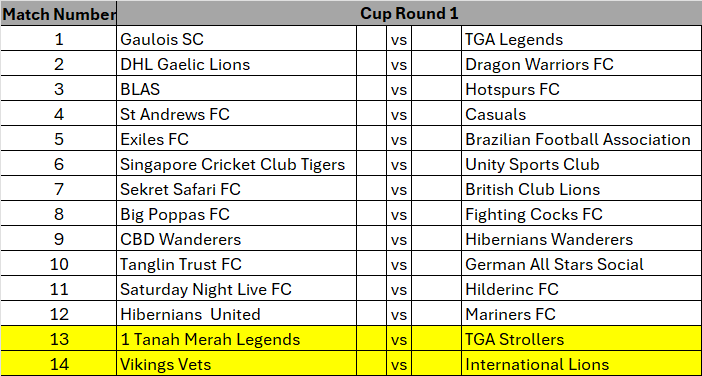Click the Saturday Night Live FC cell
The height and width of the screenshot is (376, 702).
[x=236, y=289]
